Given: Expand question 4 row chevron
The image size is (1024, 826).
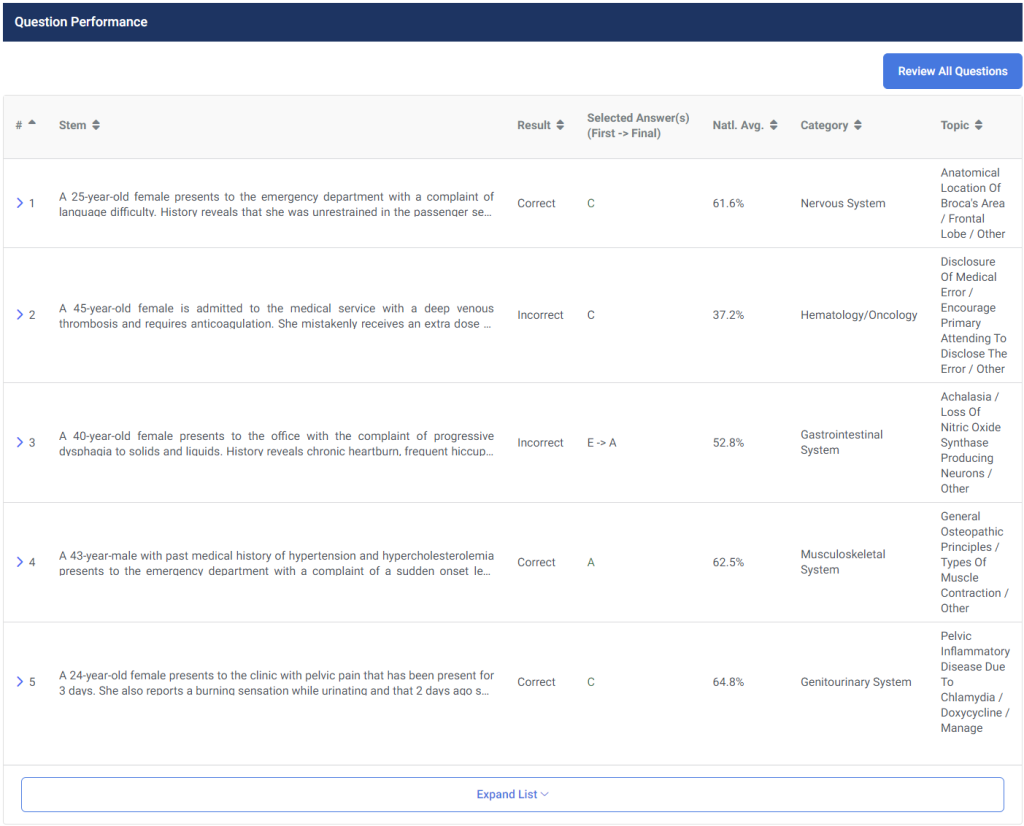Looking at the screenshot, I should (x=20, y=562).
